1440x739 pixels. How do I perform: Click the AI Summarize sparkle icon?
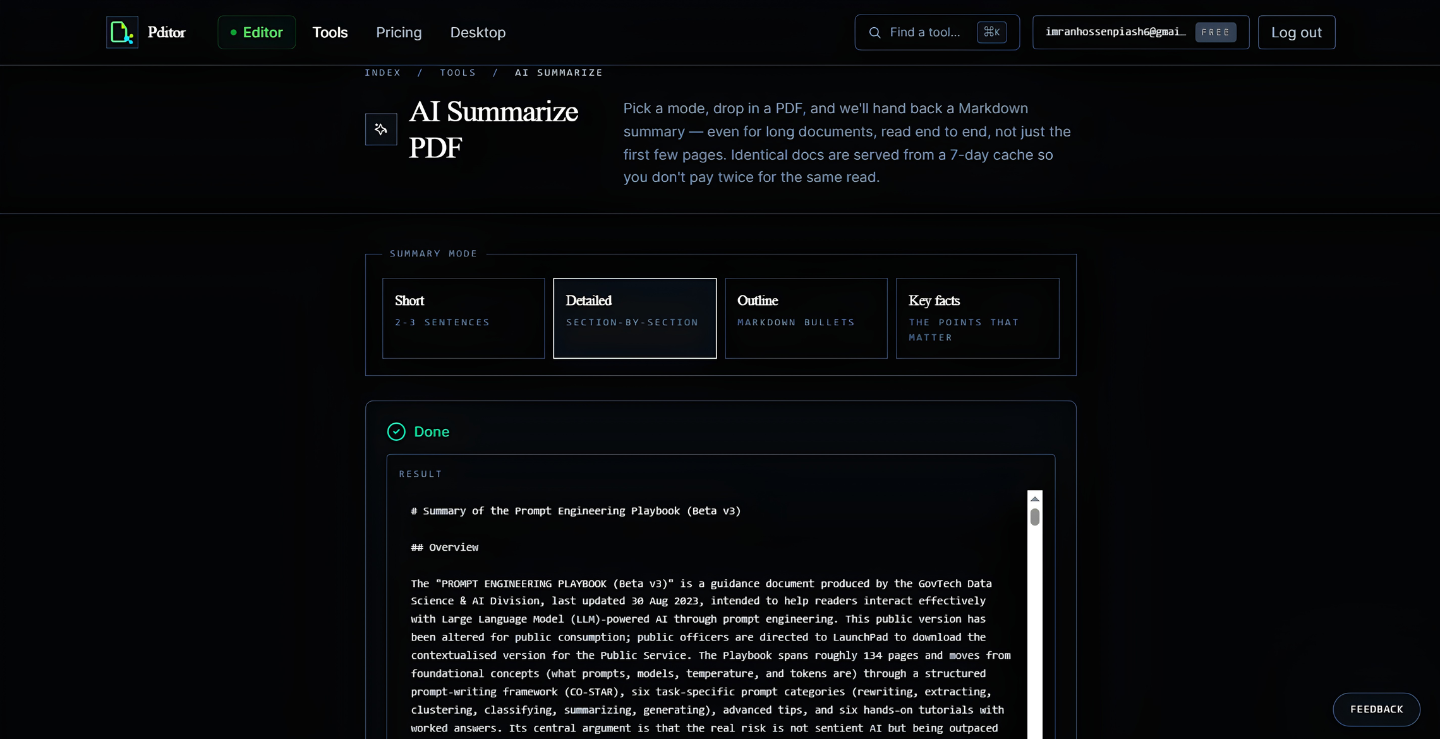pos(381,129)
